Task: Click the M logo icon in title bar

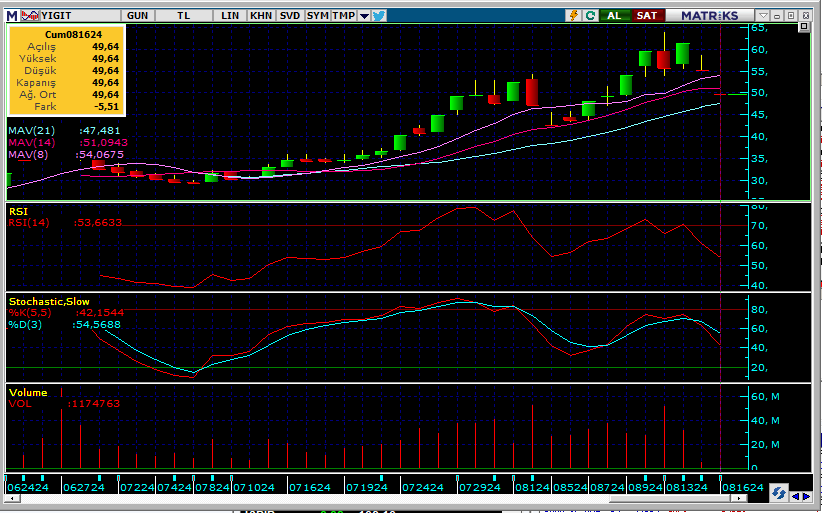Action: [x=11, y=16]
